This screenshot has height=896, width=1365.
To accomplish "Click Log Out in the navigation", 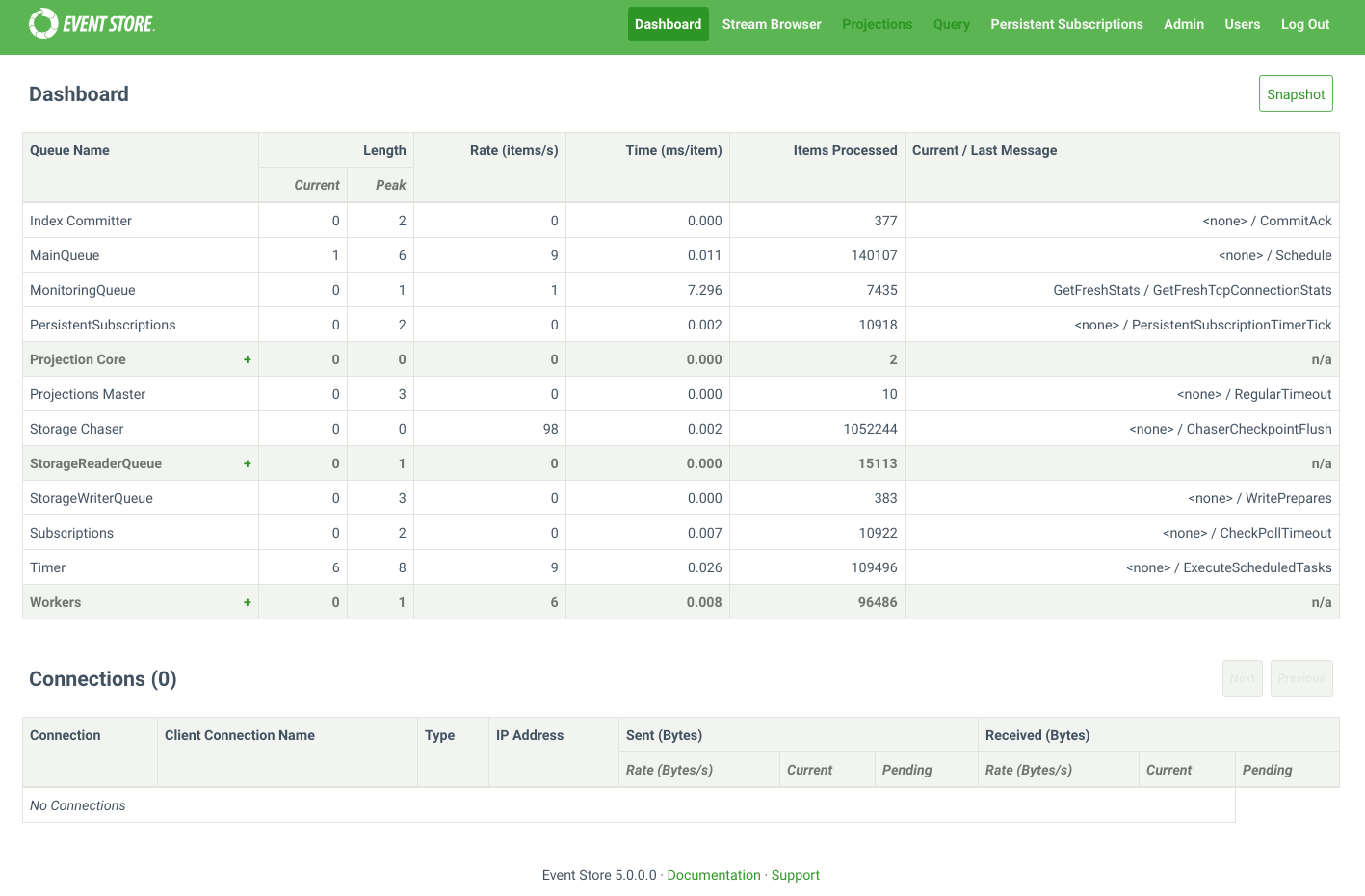I will click(x=1304, y=24).
